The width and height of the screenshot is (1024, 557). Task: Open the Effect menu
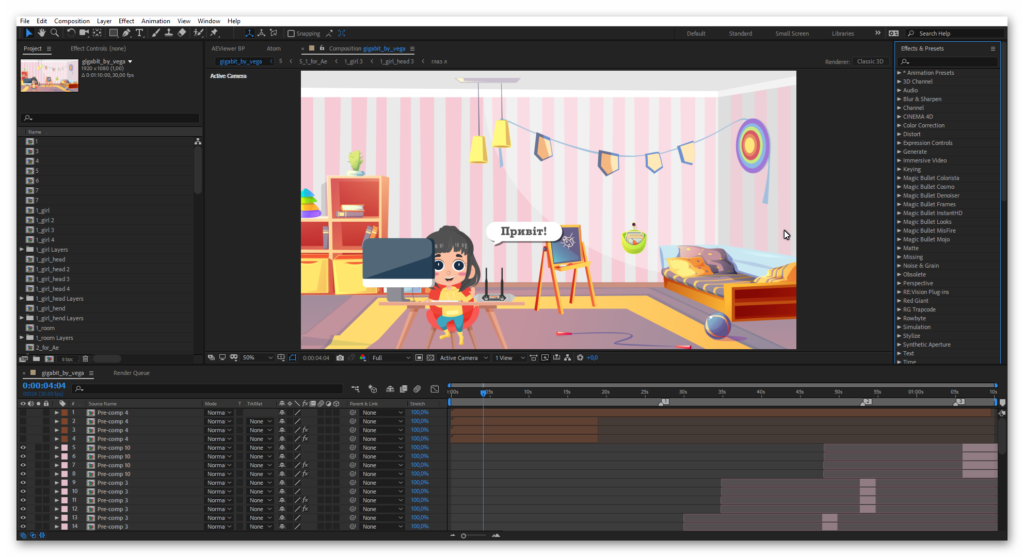coord(126,21)
